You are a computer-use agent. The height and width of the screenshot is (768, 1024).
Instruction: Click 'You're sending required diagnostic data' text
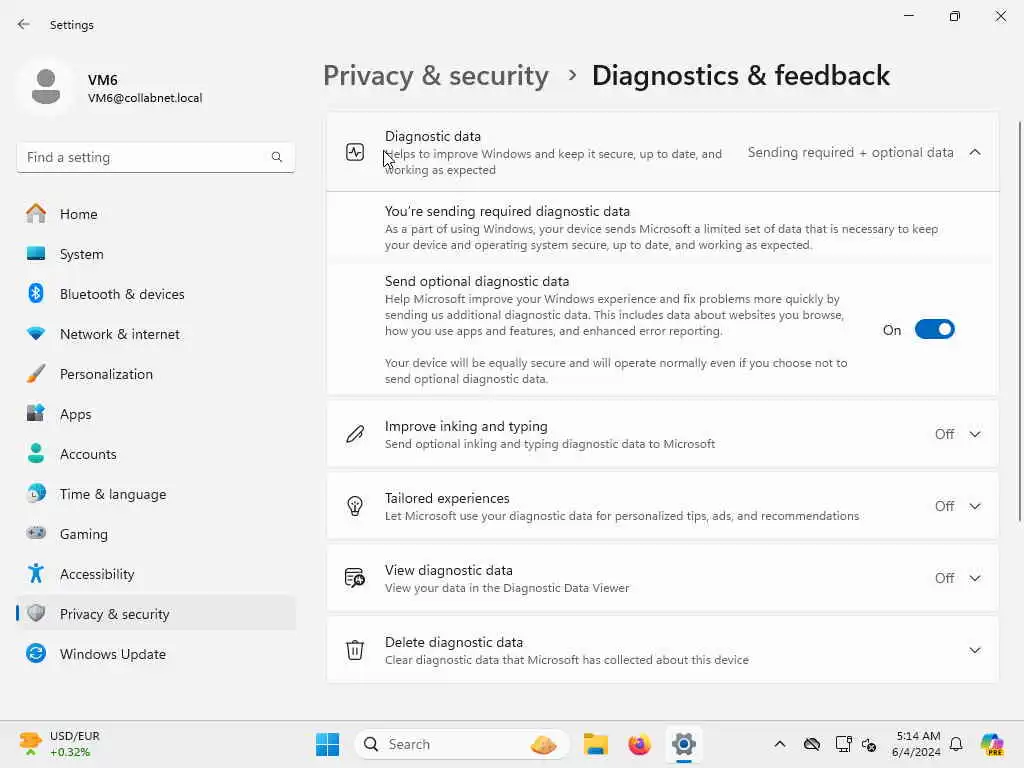(507, 211)
